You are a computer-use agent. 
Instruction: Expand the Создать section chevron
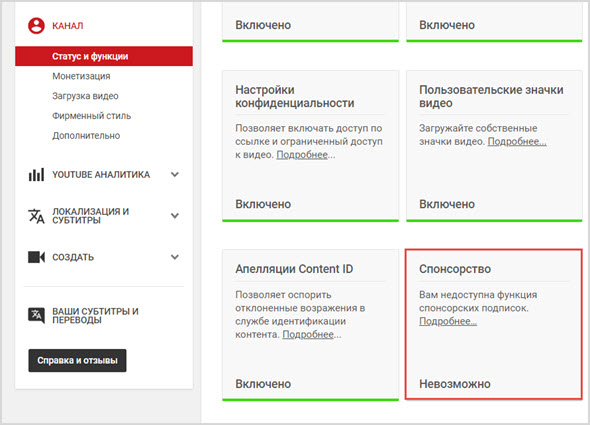pos(175,257)
